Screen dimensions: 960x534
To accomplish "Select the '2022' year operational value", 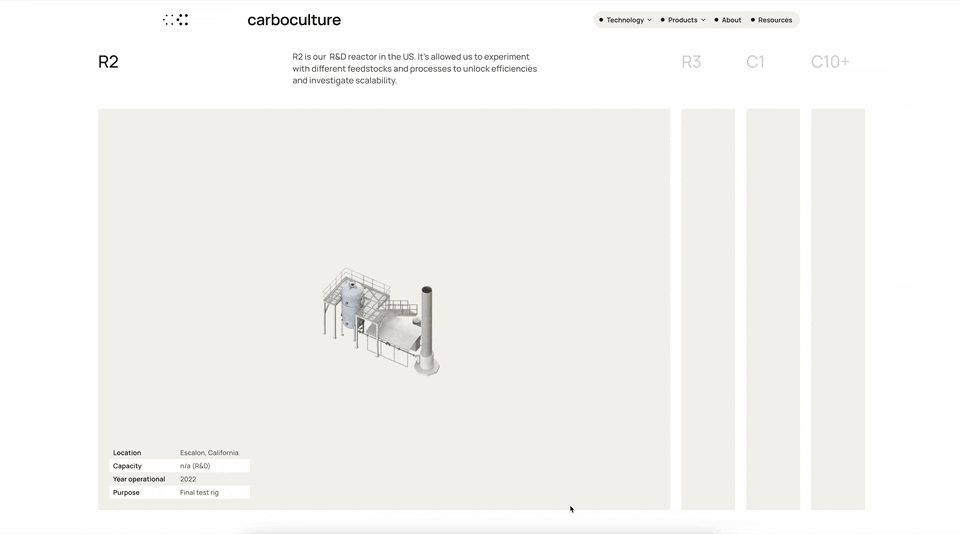I will click(188, 479).
